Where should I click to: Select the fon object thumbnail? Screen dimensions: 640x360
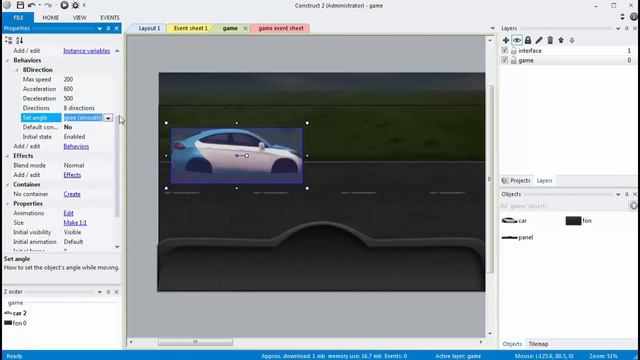click(x=573, y=221)
